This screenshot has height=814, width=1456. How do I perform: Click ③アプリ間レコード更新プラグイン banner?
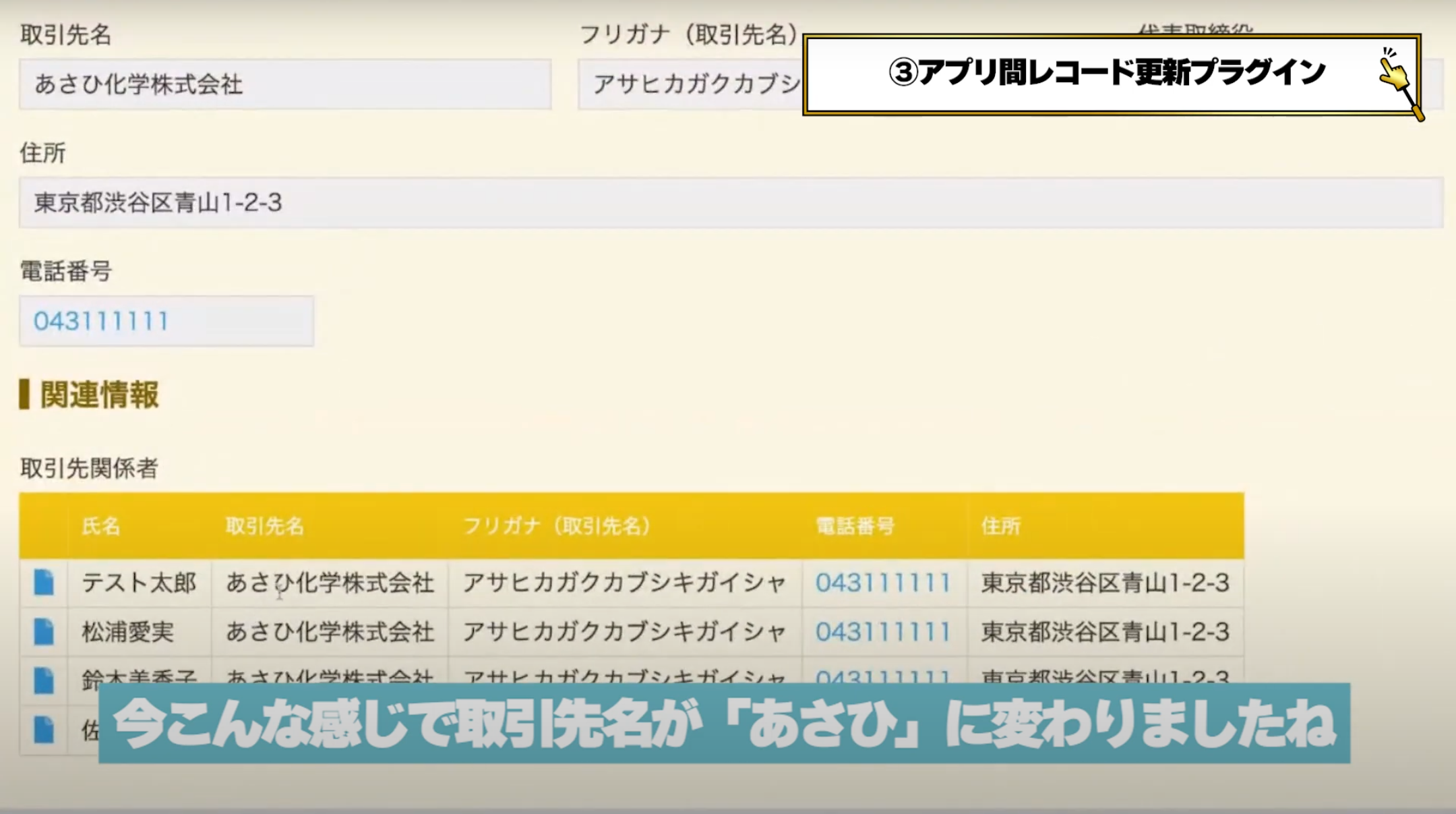1112,74
